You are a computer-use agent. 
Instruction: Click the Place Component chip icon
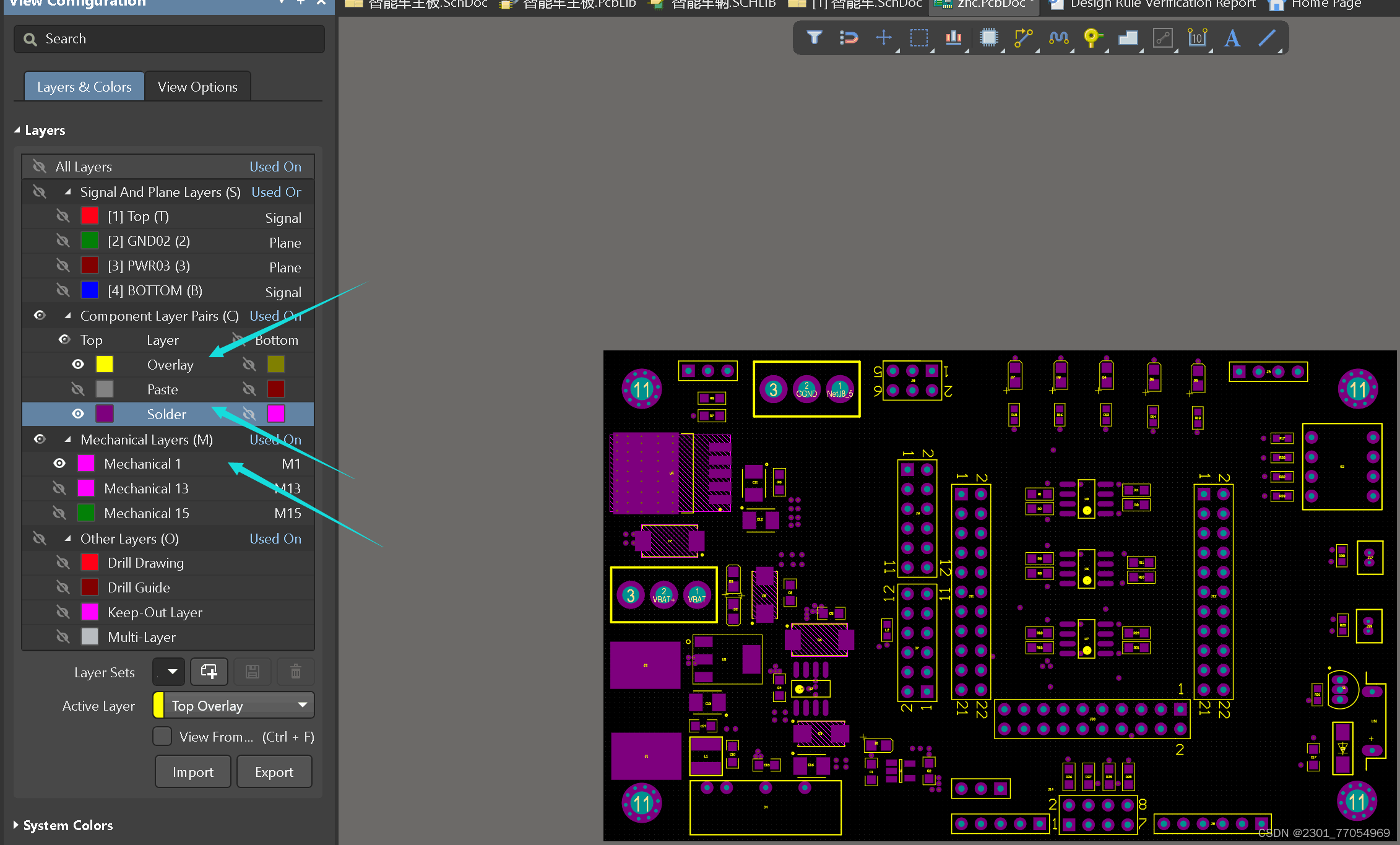tap(989, 38)
